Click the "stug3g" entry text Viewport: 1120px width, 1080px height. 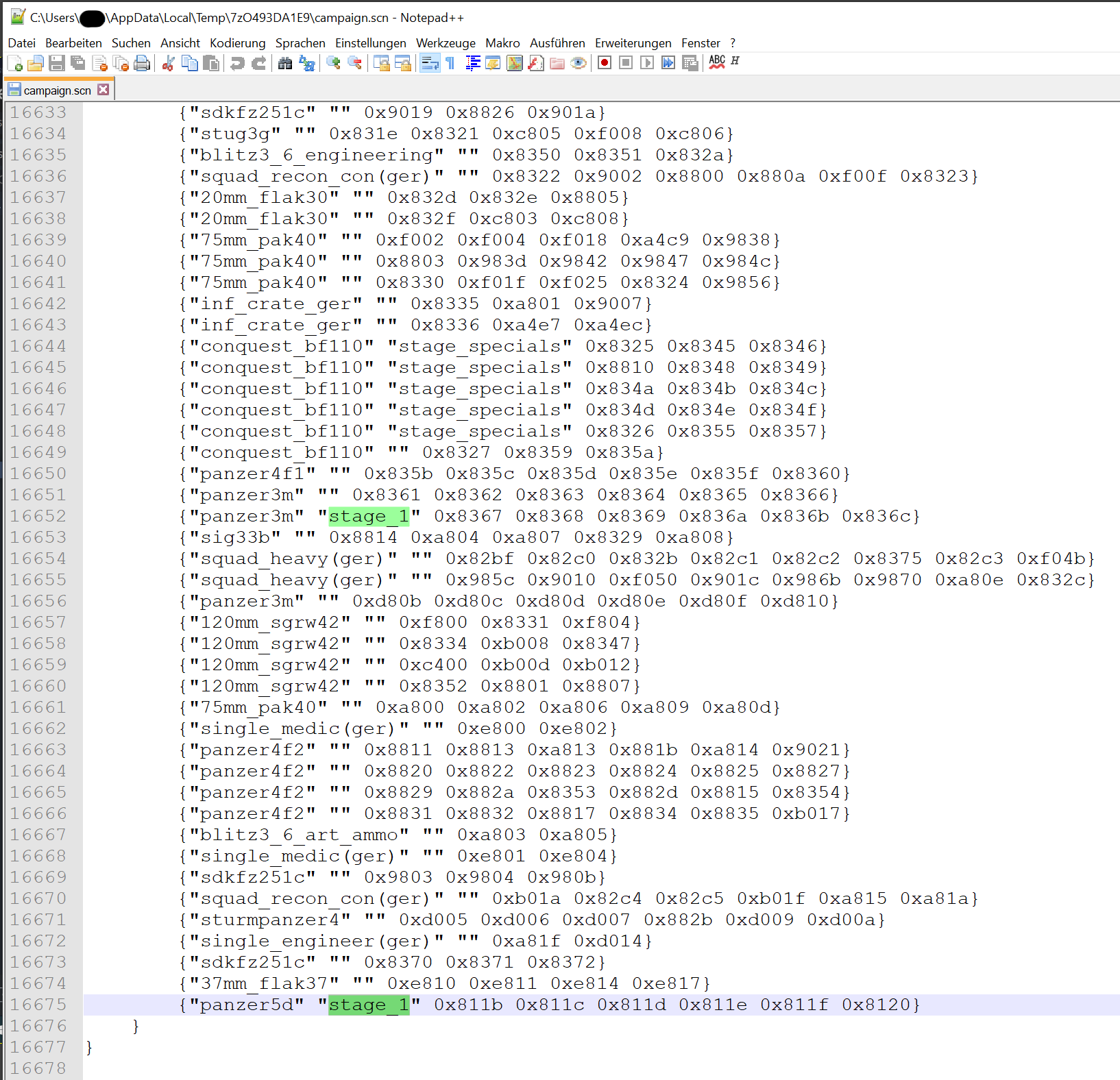[235, 134]
